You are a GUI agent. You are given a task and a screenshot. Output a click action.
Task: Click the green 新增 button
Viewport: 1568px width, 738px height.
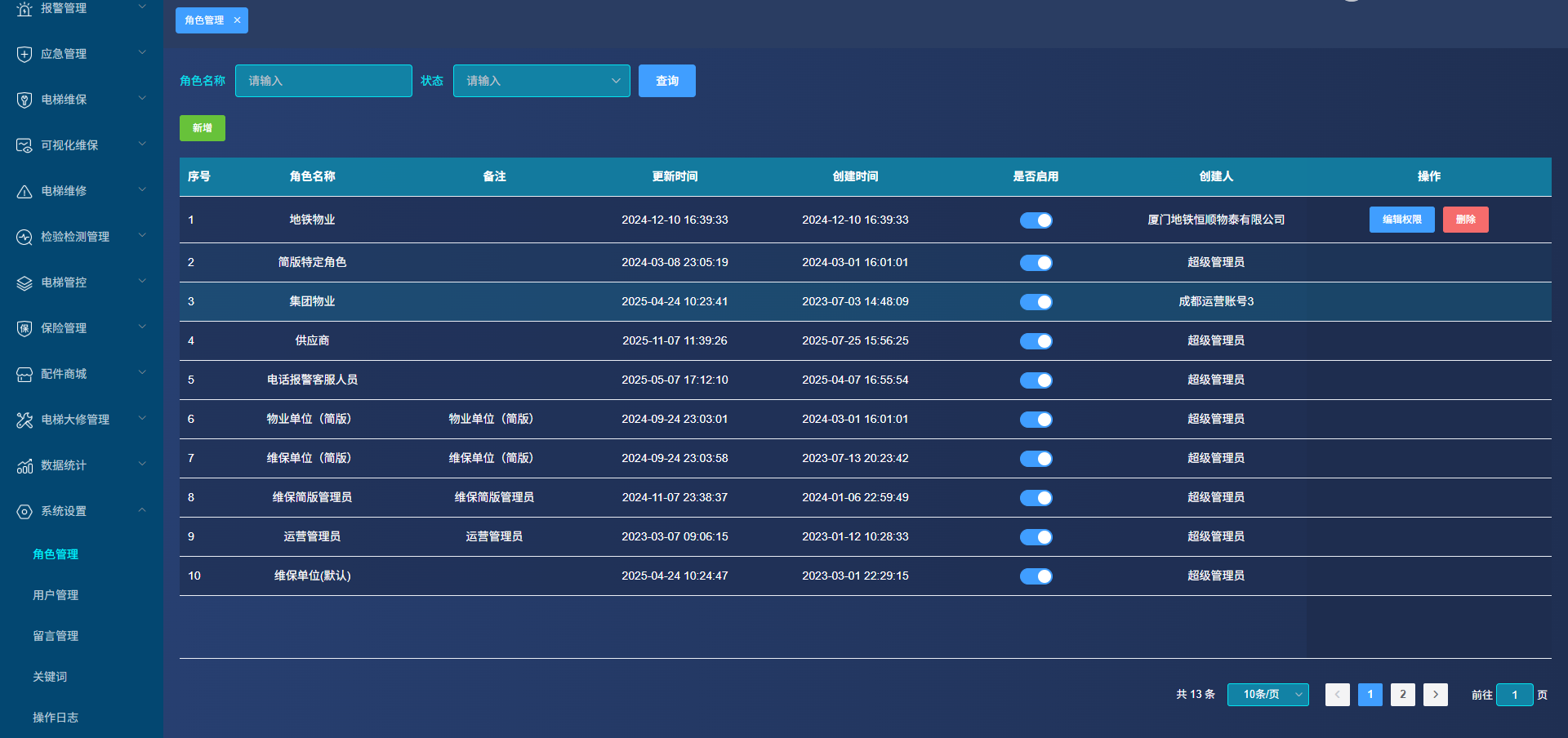pyautogui.click(x=202, y=128)
